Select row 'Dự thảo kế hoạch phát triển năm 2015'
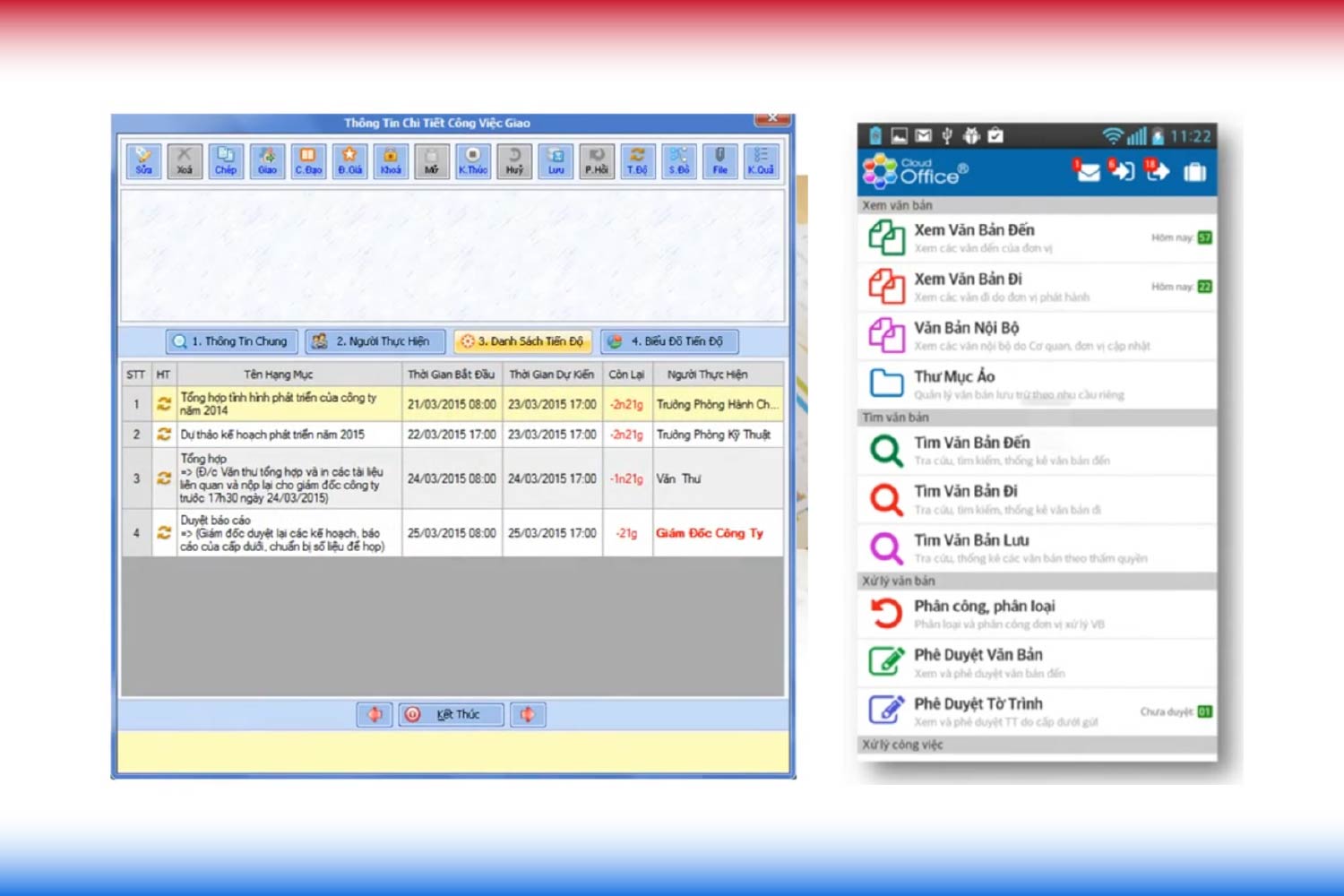 (452, 435)
